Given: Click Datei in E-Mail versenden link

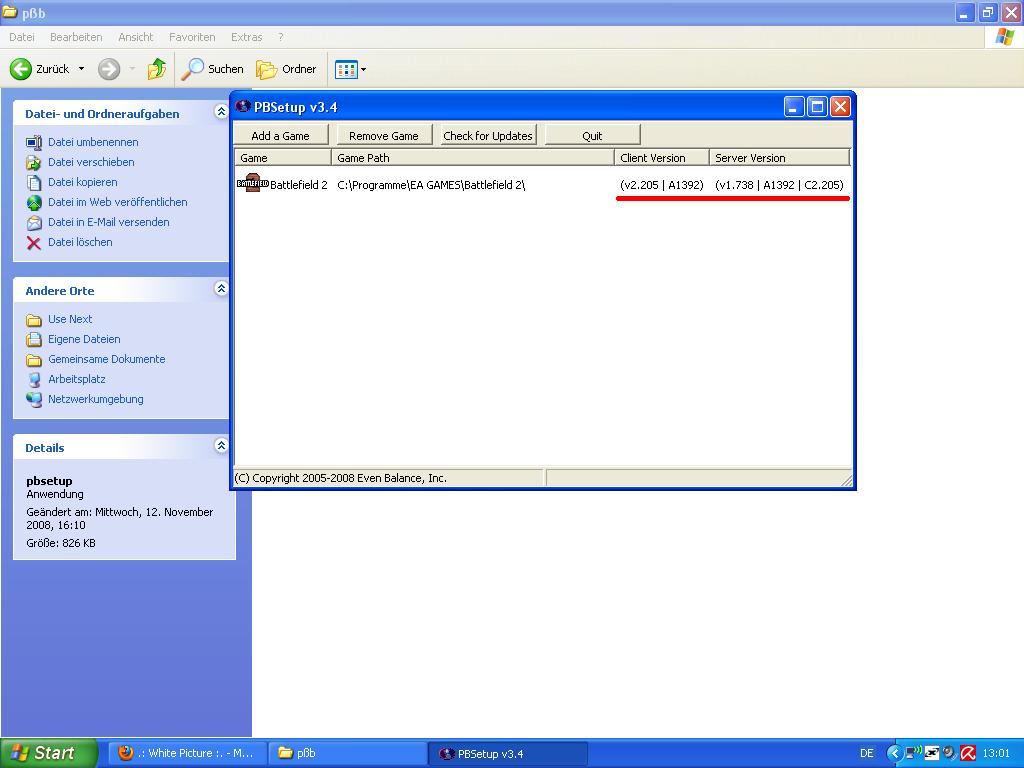Looking at the screenshot, I should point(108,222).
